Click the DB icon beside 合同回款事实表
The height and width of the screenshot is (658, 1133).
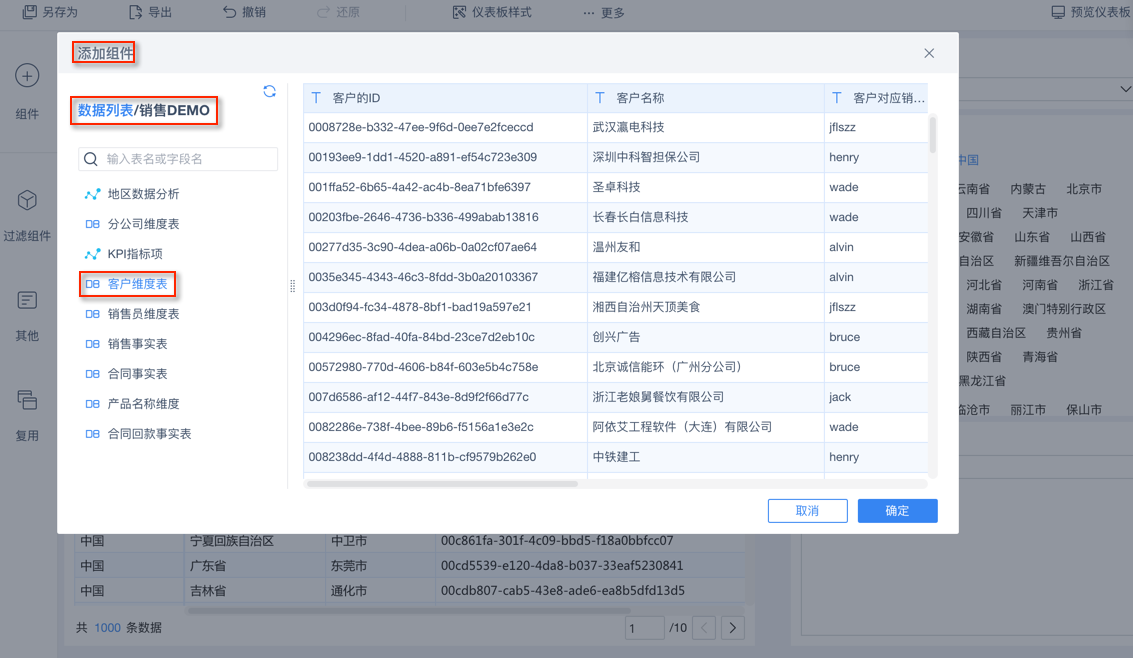[x=92, y=433]
